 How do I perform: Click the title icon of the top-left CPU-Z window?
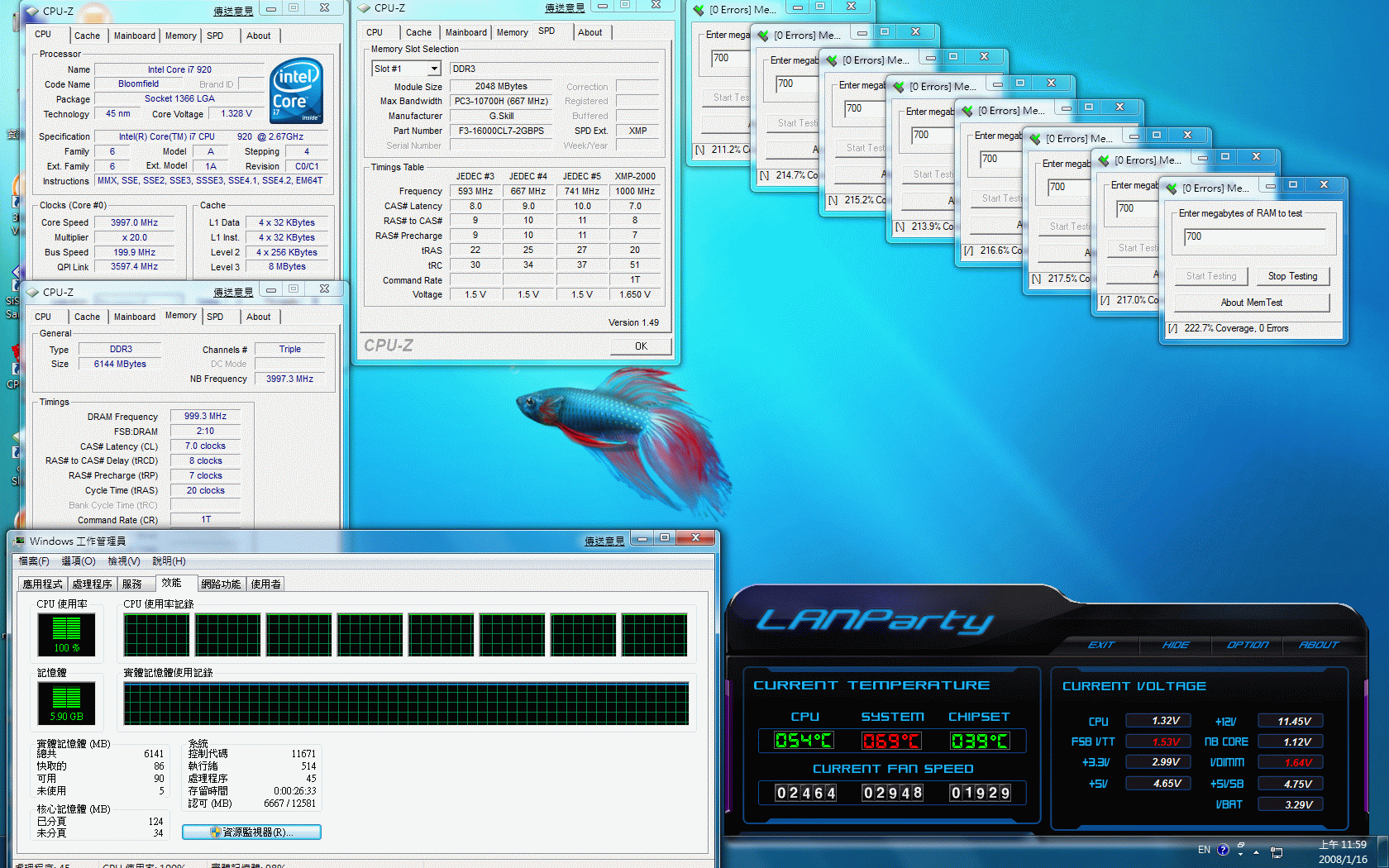pos(31,12)
